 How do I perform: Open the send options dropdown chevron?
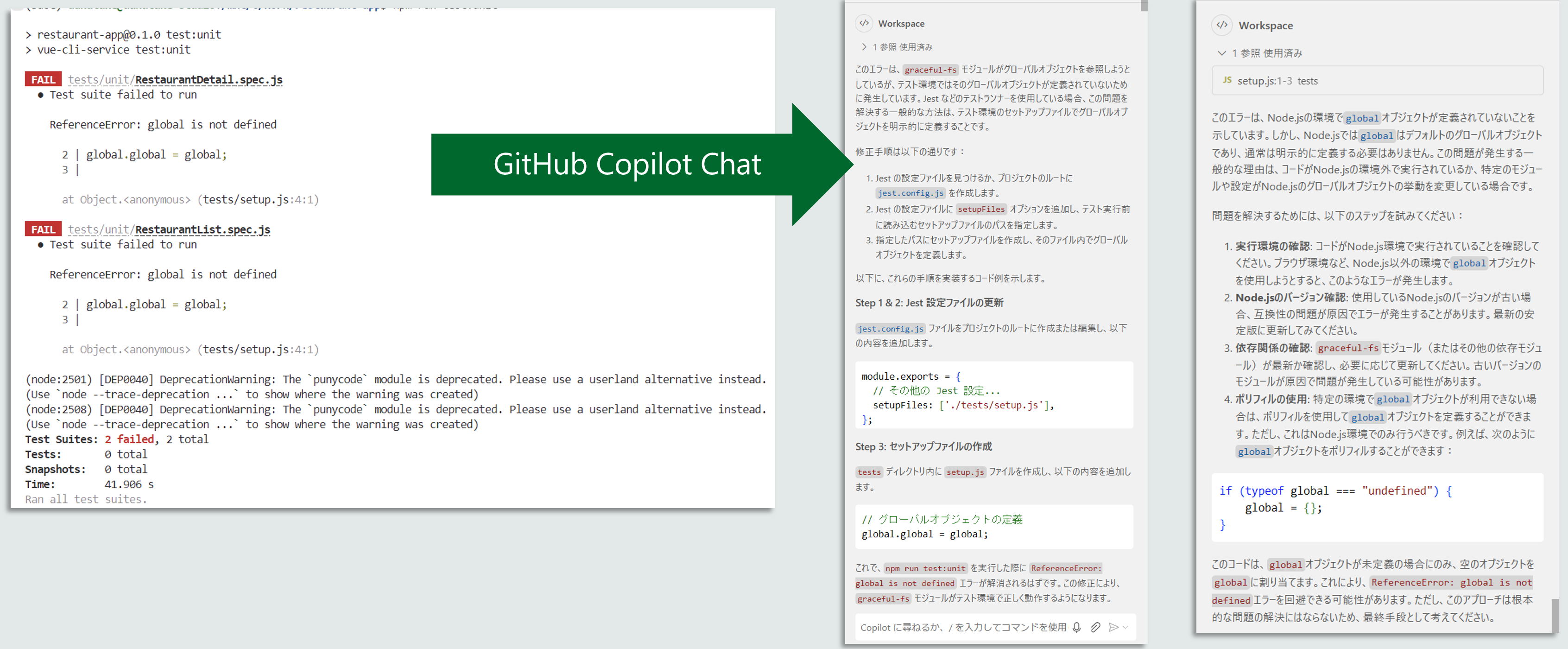[x=1125, y=627]
